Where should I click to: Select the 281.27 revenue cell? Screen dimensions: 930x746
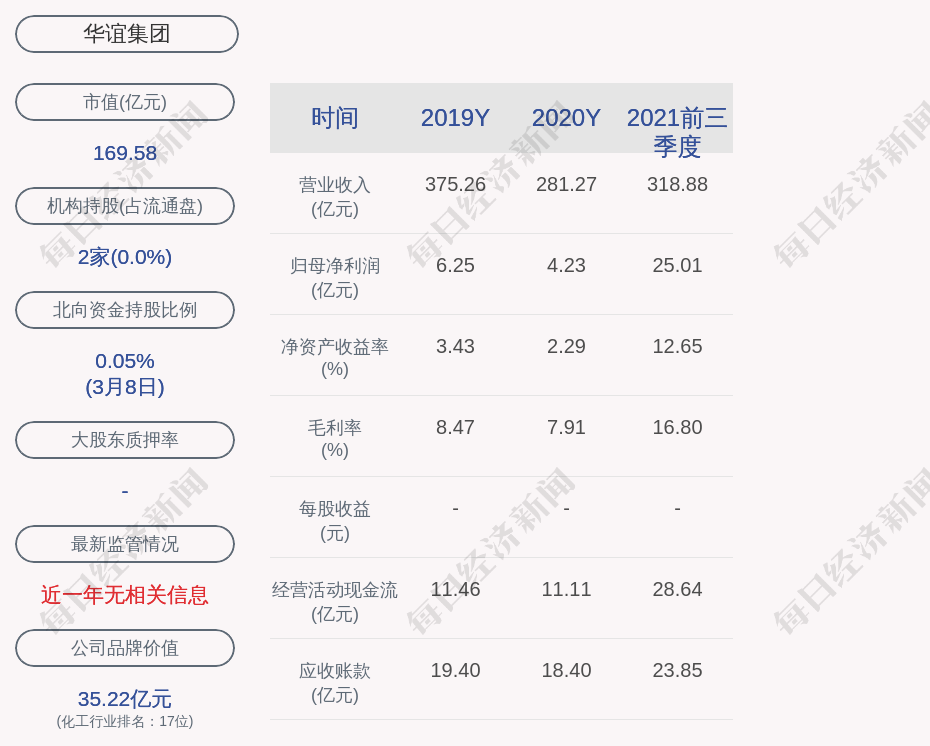click(x=566, y=184)
